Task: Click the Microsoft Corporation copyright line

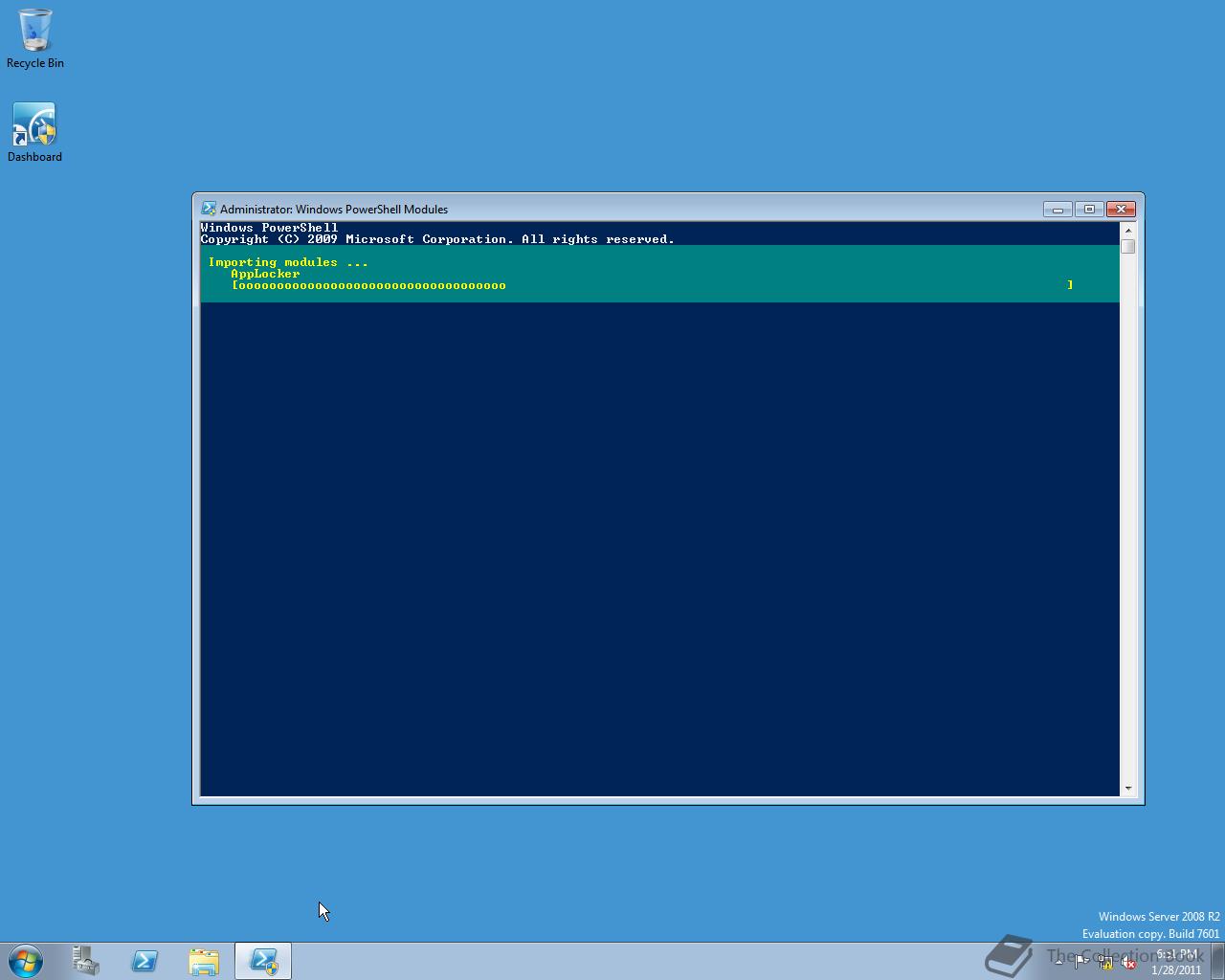Action: [437, 239]
